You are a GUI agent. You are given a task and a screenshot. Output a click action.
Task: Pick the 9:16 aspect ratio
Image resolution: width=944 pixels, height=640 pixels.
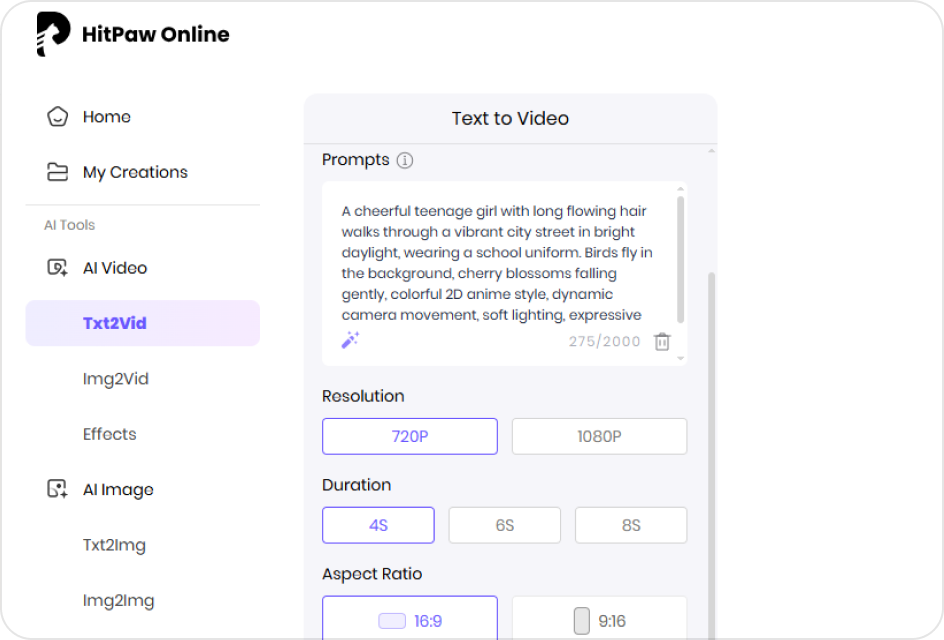click(x=599, y=621)
